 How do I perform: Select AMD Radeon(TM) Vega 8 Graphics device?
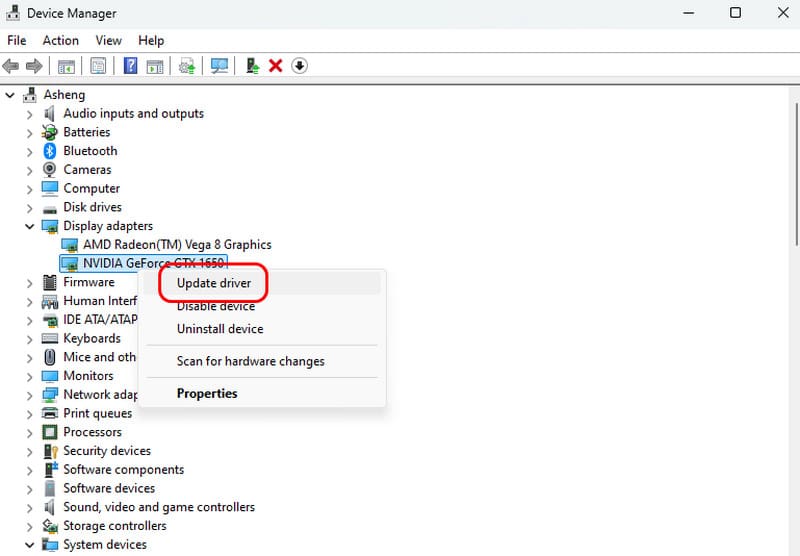pos(177,245)
